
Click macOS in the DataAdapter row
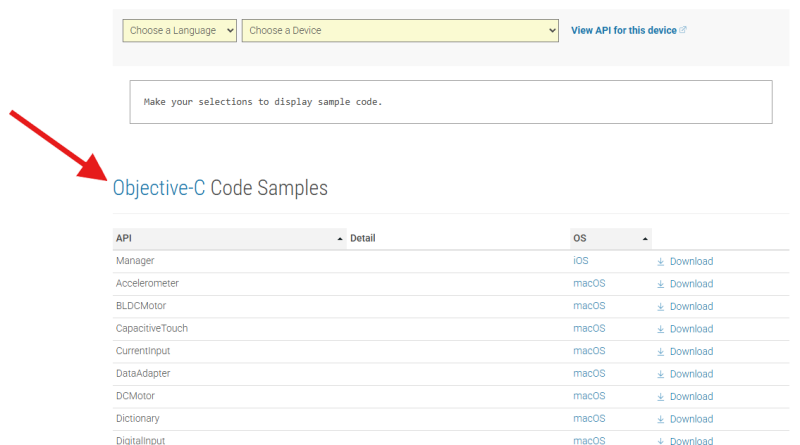(589, 373)
